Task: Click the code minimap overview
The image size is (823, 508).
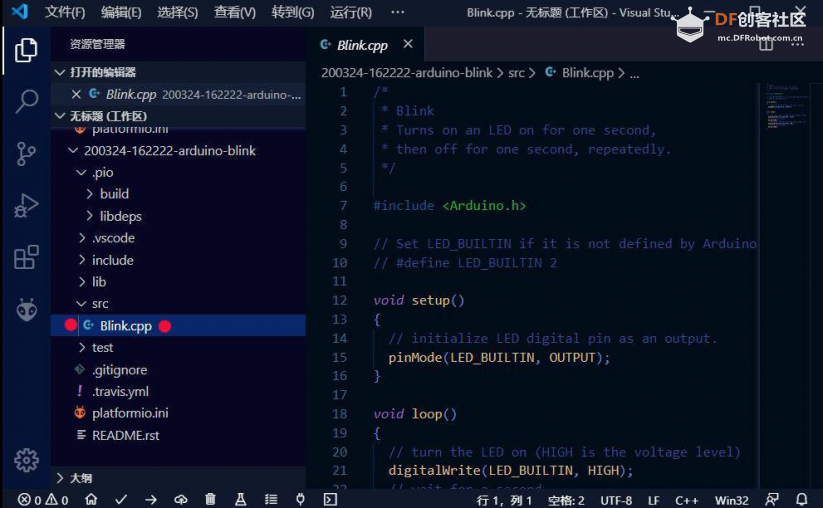Action: pos(787,105)
